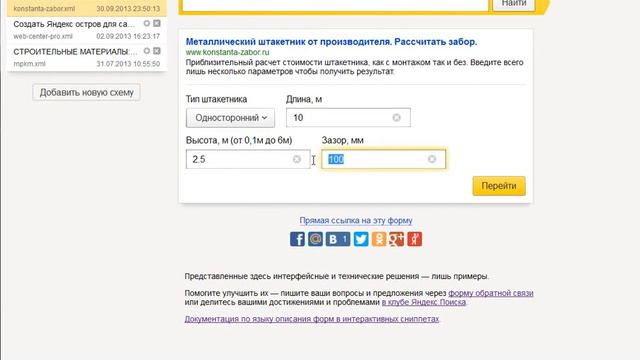Share via the red Ya.ru icon
This screenshot has height=360, width=640.
tap(414, 239)
